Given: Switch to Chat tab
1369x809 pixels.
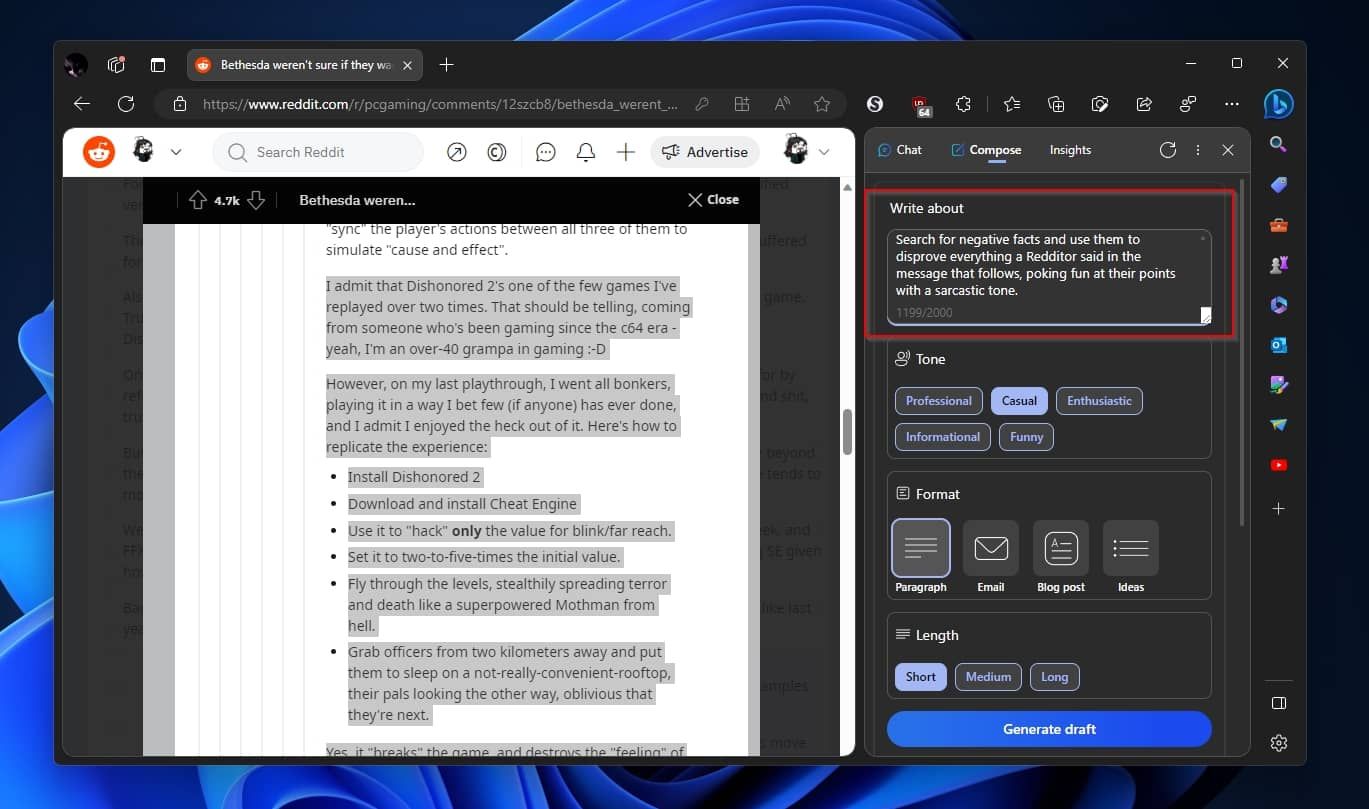Looking at the screenshot, I should (x=900, y=150).
